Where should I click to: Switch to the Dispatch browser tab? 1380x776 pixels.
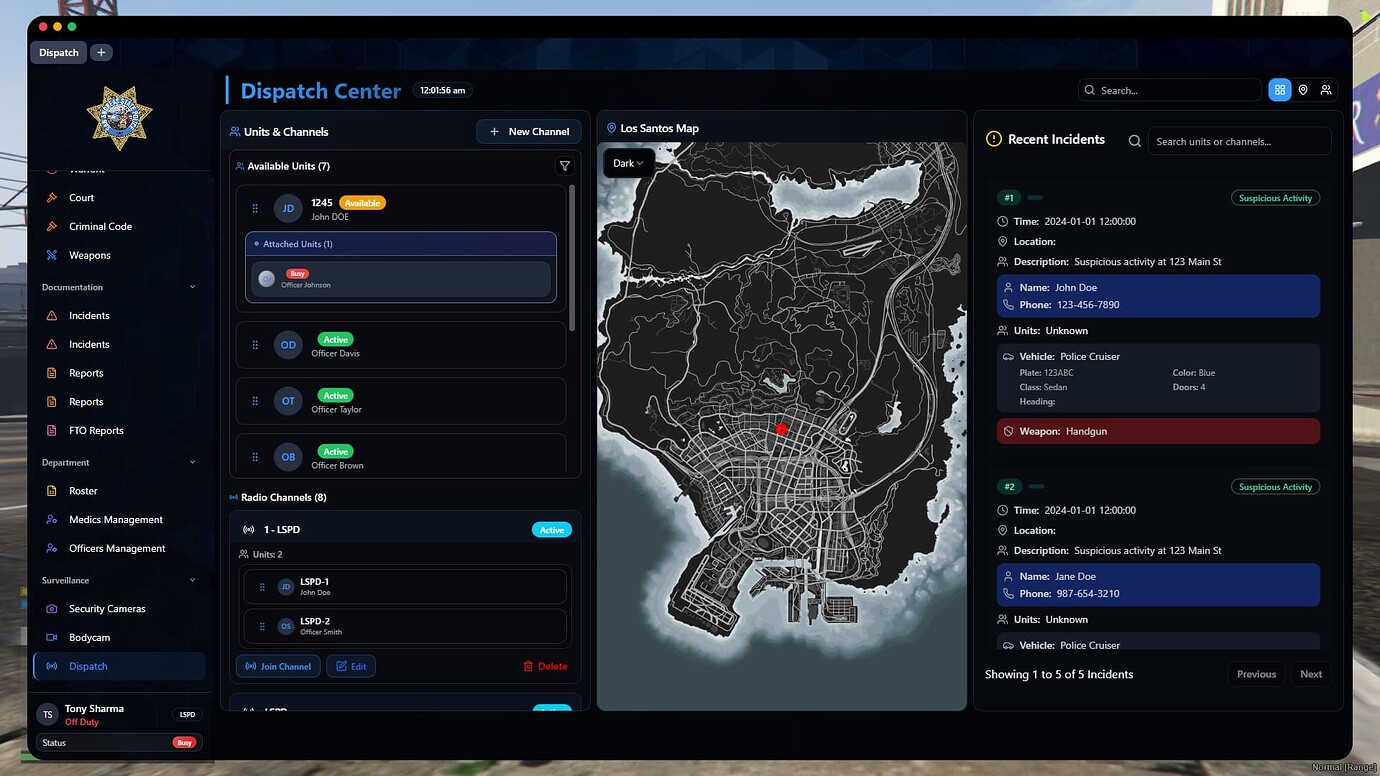coord(58,52)
